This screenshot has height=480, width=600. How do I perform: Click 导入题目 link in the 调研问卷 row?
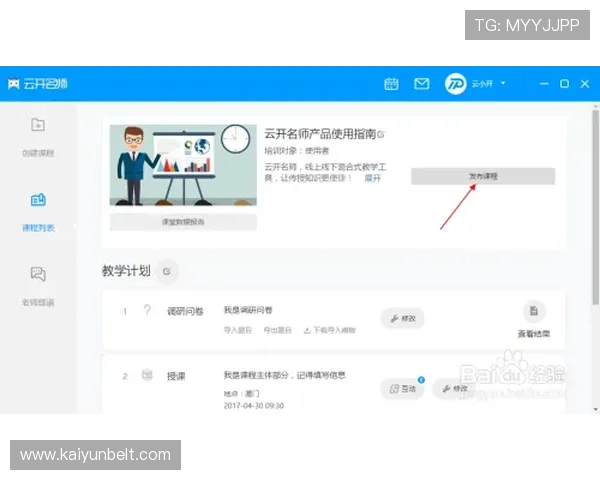pos(238,330)
